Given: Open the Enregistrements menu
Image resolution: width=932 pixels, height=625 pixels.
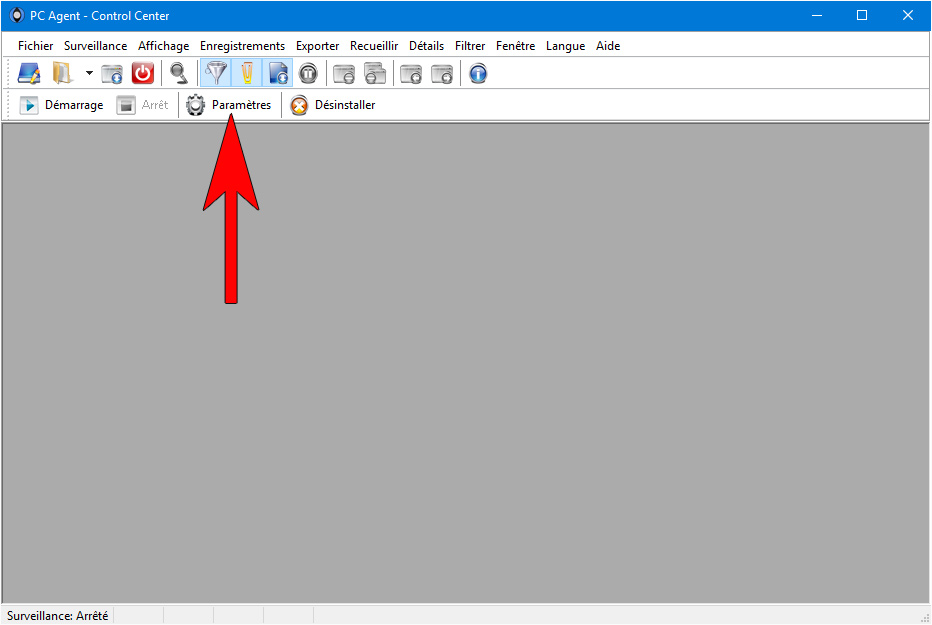Looking at the screenshot, I should (x=243, y=46).
